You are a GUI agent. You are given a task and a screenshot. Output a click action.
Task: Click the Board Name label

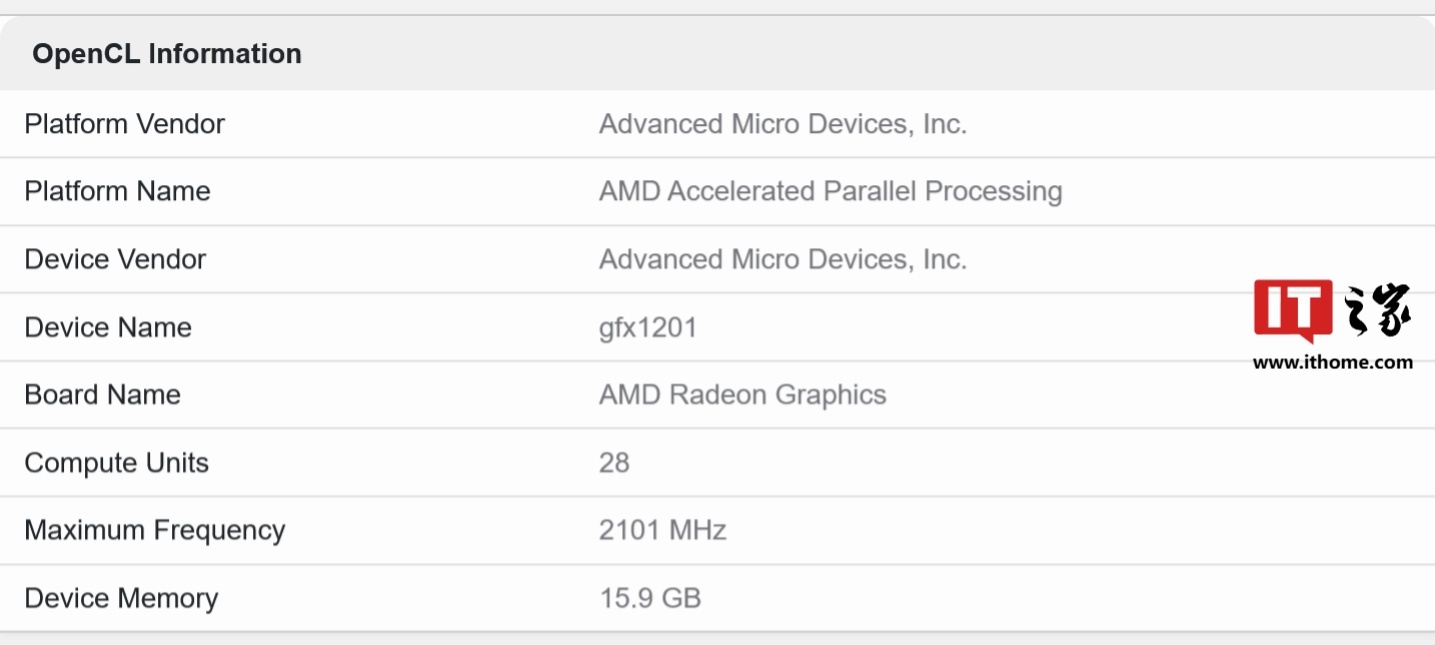102,394
